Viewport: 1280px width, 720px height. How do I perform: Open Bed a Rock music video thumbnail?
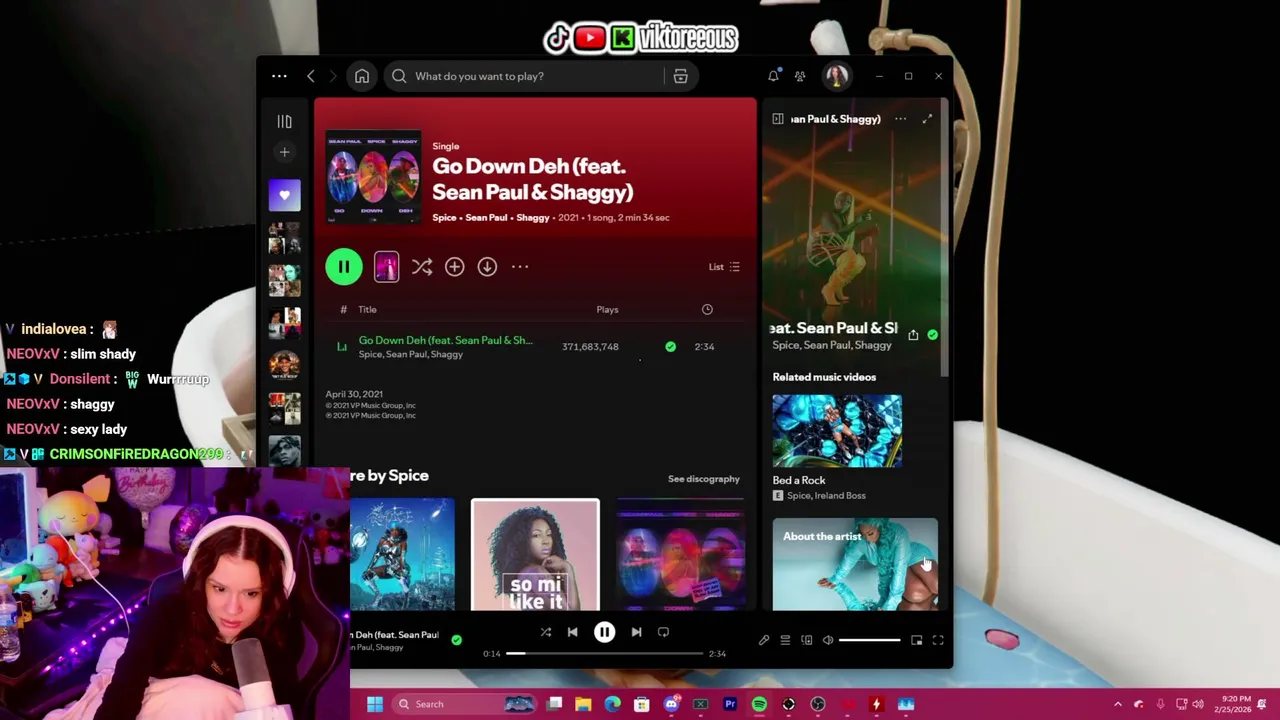pyautogui.click(x=837, y=431)
